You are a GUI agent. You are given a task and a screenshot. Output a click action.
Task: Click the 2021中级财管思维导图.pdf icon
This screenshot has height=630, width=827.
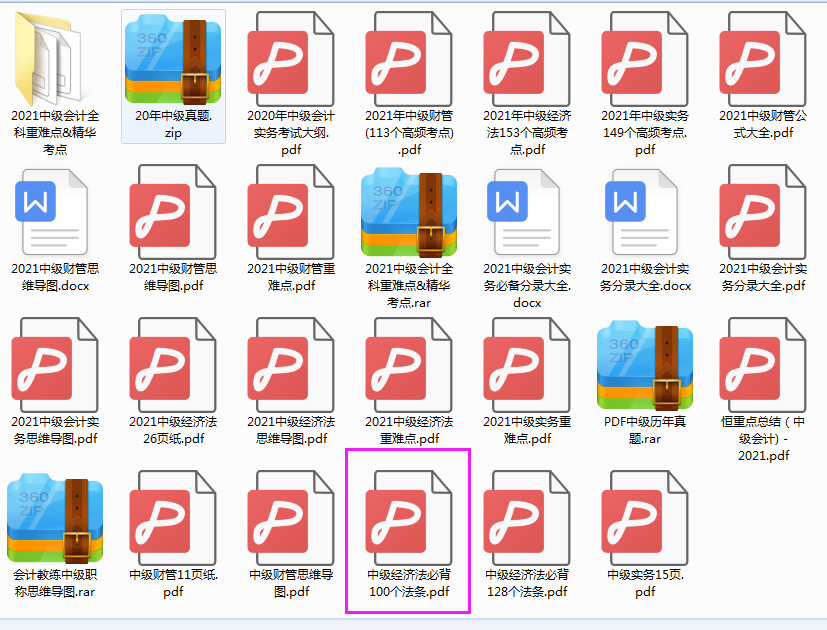[173, 212]
